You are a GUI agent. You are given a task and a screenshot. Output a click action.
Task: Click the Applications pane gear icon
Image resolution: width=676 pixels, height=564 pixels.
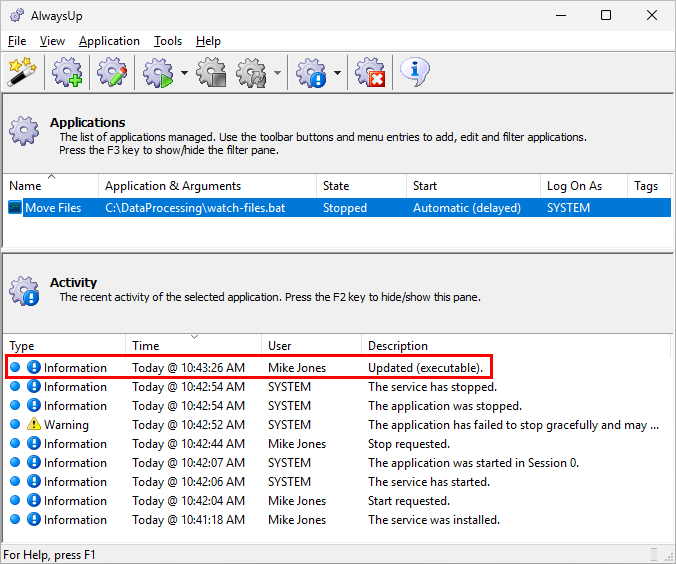(x=24, y=131)
